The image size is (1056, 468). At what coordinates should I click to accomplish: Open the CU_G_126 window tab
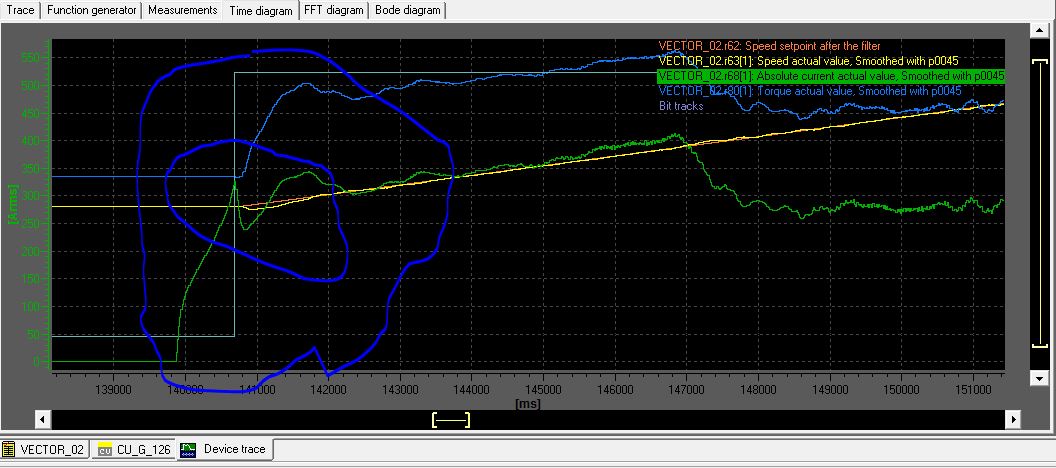pos(133,449)
